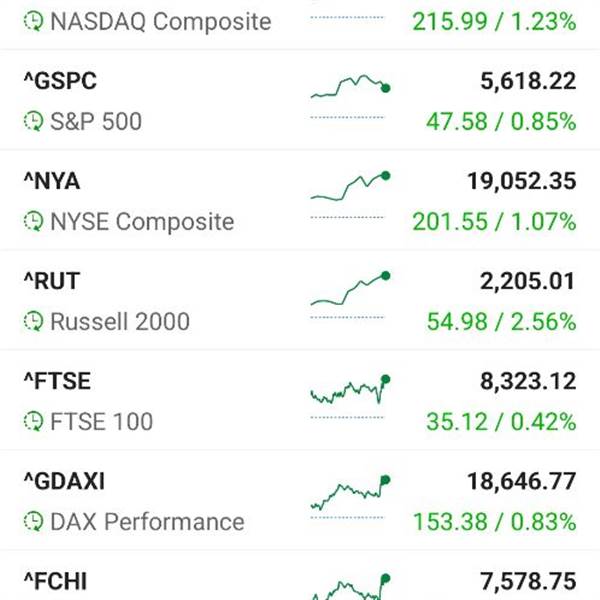
Task: Click the clock icon next to DAX Performance
Action: point(34,522)
